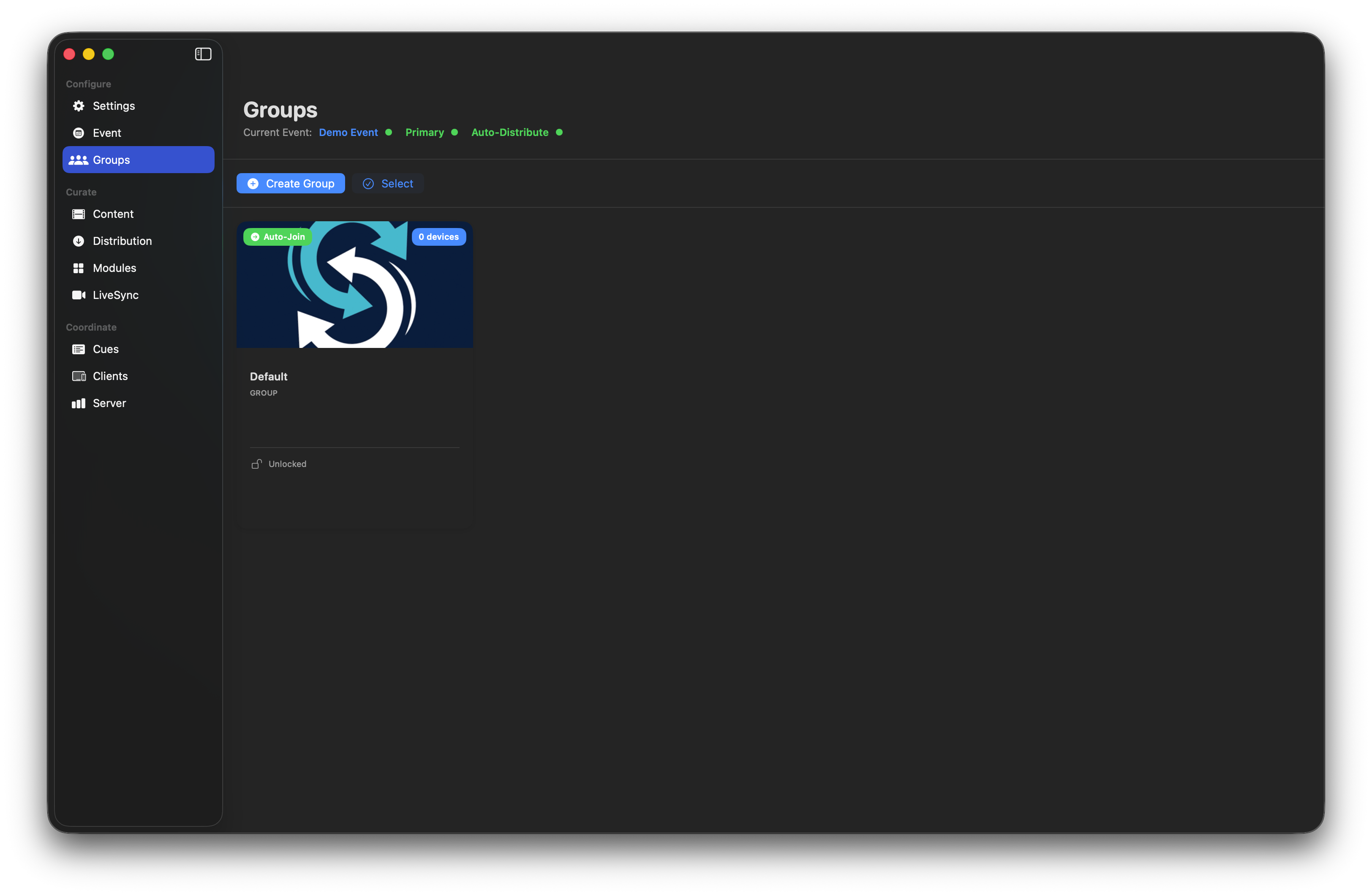Click the Default group name
Image resolution: width=1372 pixels, height=896 pixels.
click(x=269, y=377)
